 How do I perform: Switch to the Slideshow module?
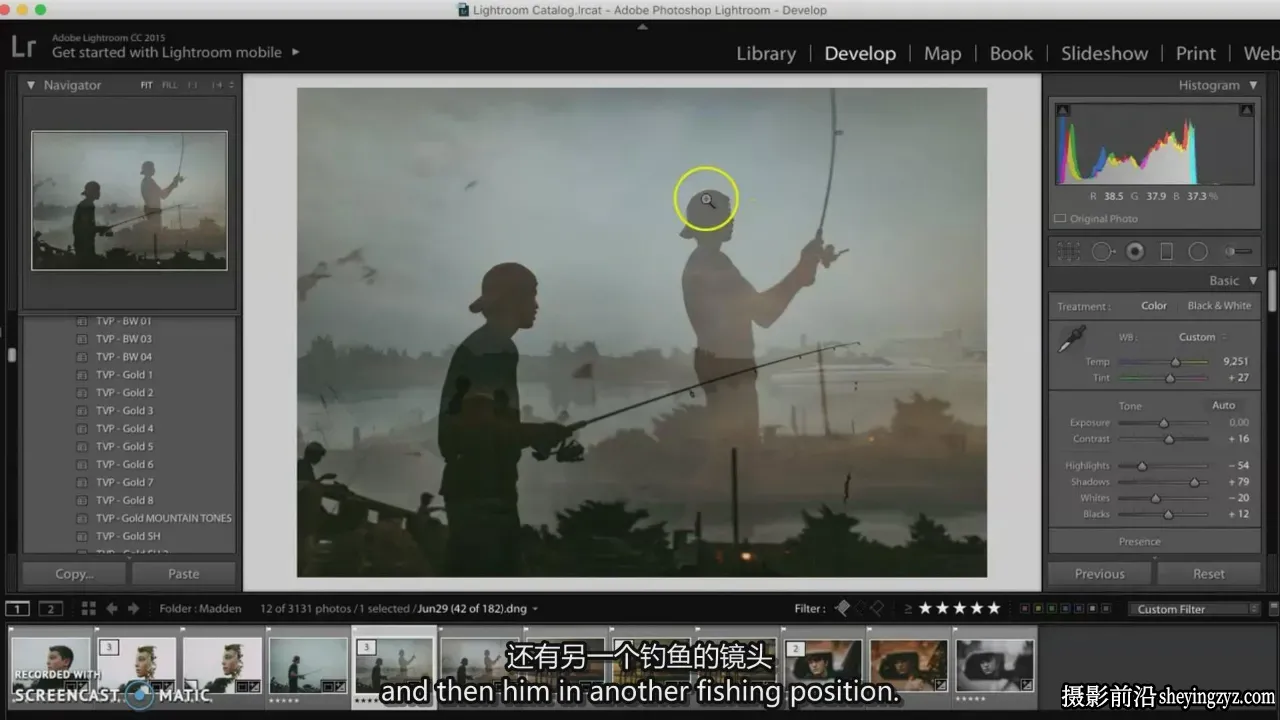[x=1104, y=54]
